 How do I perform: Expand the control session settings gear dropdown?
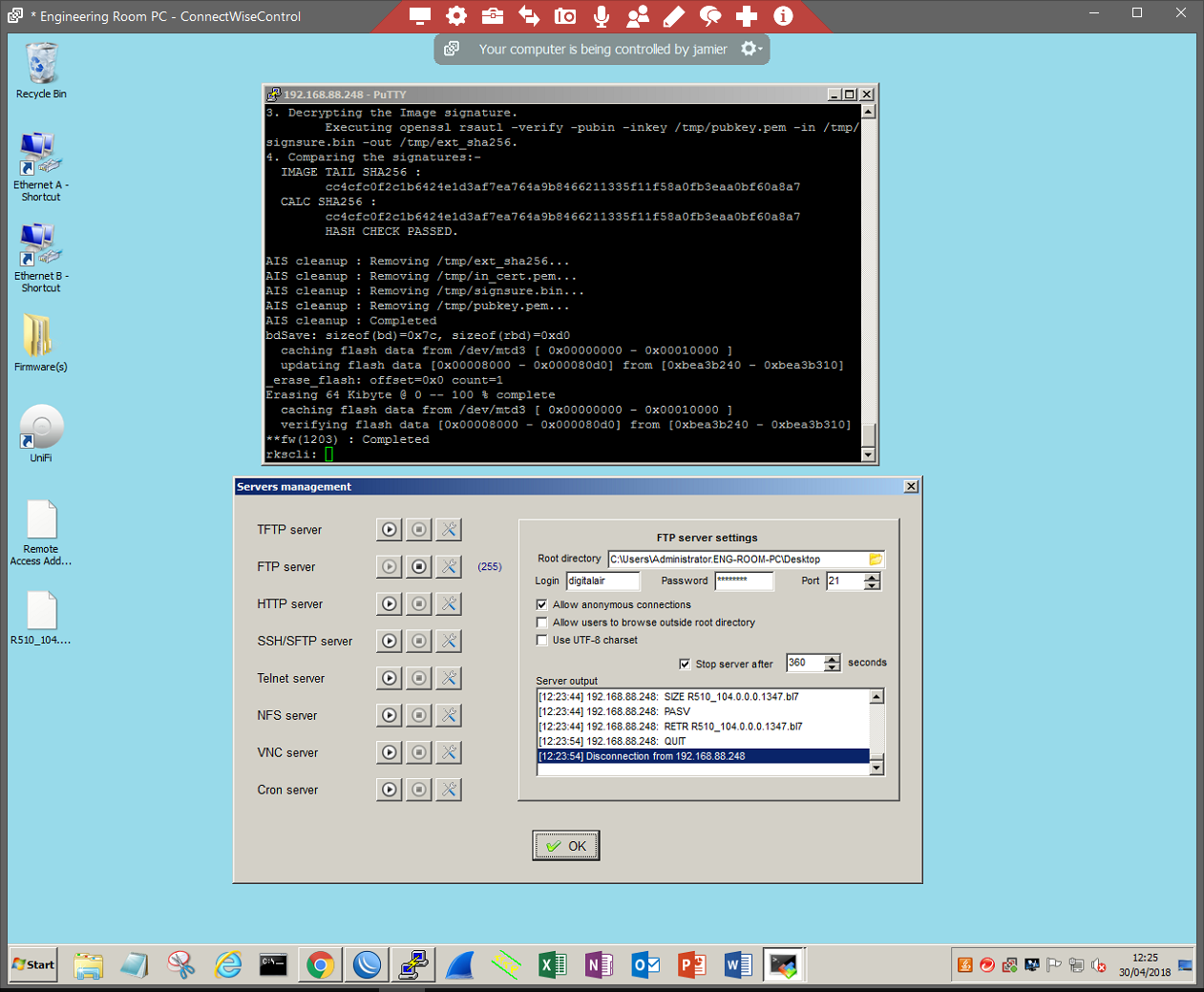(750, 49)
